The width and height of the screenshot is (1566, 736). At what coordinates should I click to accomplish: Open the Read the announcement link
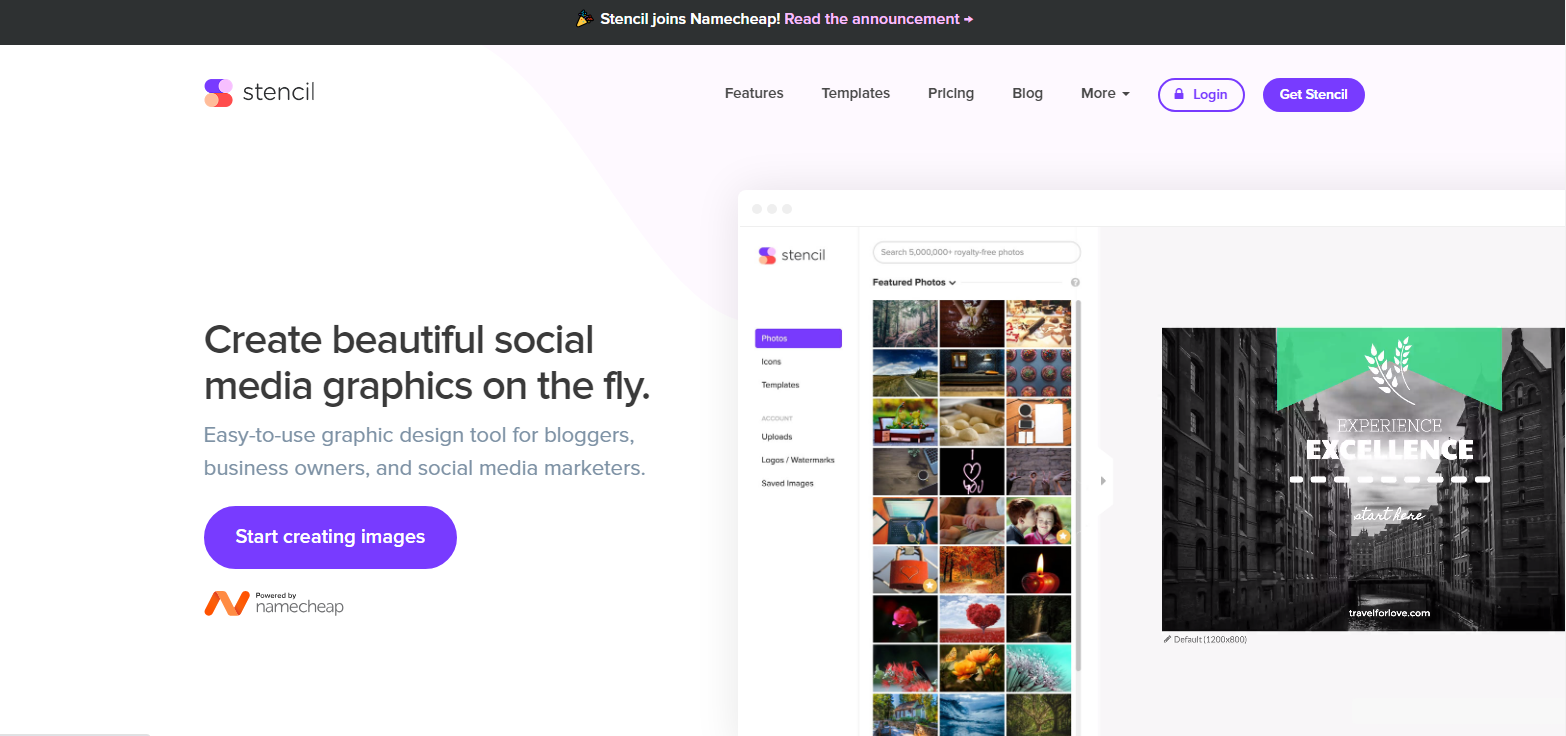coord(878,19)
